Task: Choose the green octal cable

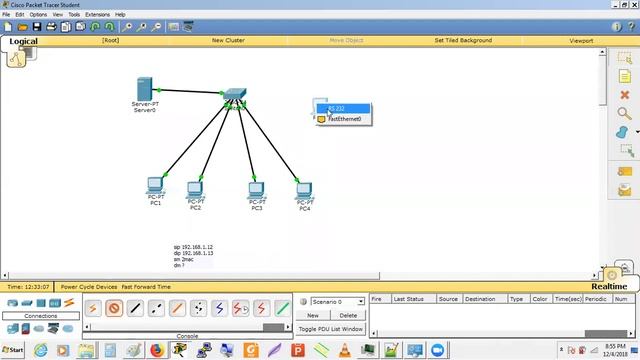Action: tap(282, 308)
